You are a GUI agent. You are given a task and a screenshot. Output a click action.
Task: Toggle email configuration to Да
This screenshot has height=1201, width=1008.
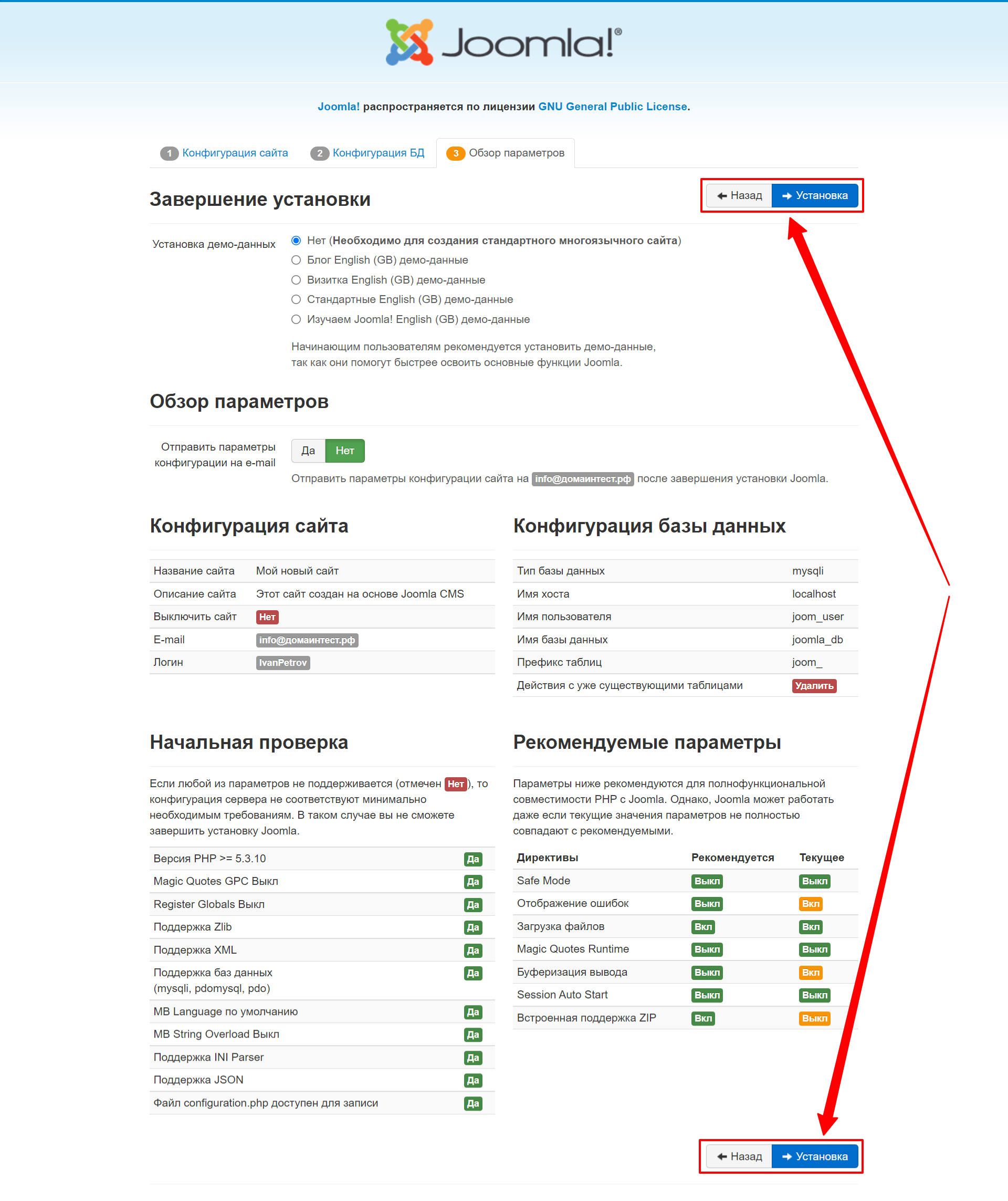pos(308,451)
